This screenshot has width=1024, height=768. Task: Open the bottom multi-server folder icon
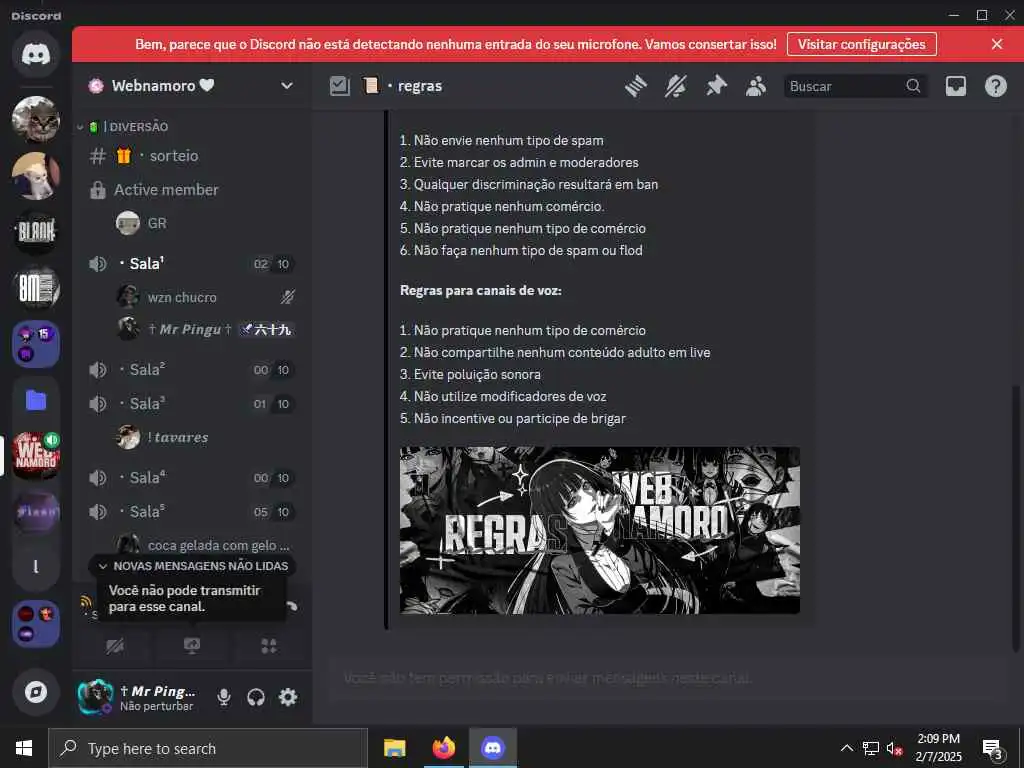click(x=36, y=624)
